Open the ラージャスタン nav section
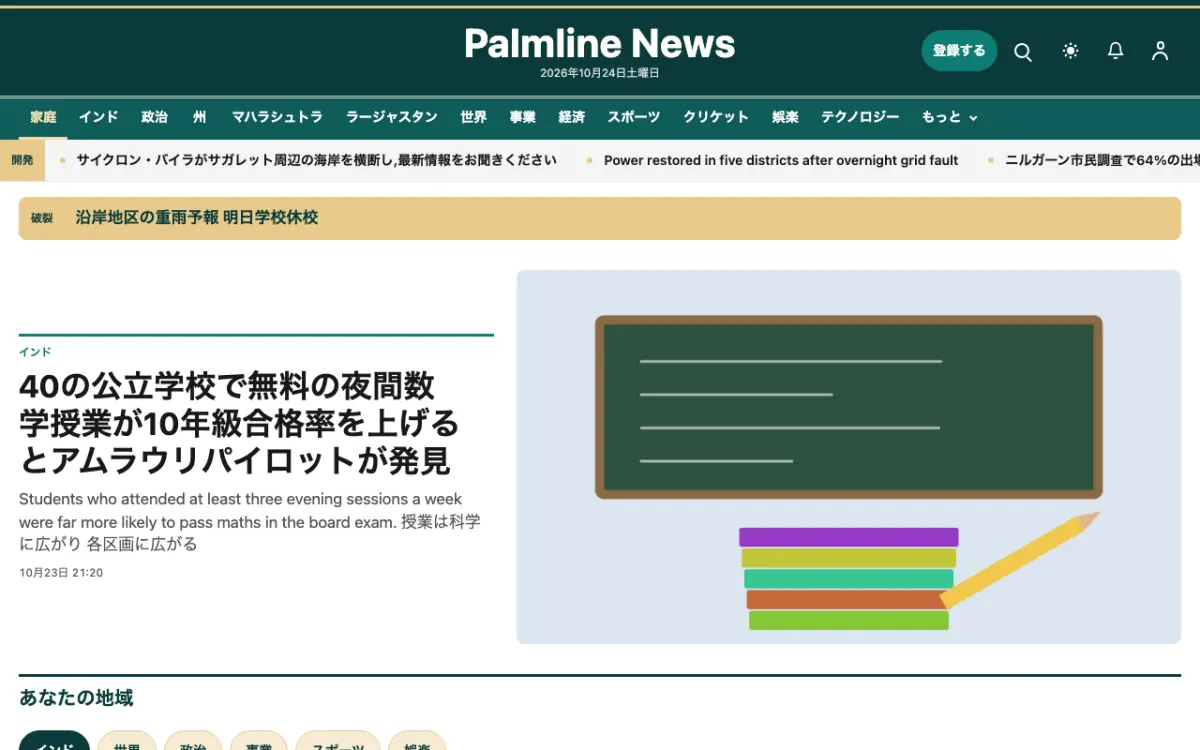 tap(392, 117)
